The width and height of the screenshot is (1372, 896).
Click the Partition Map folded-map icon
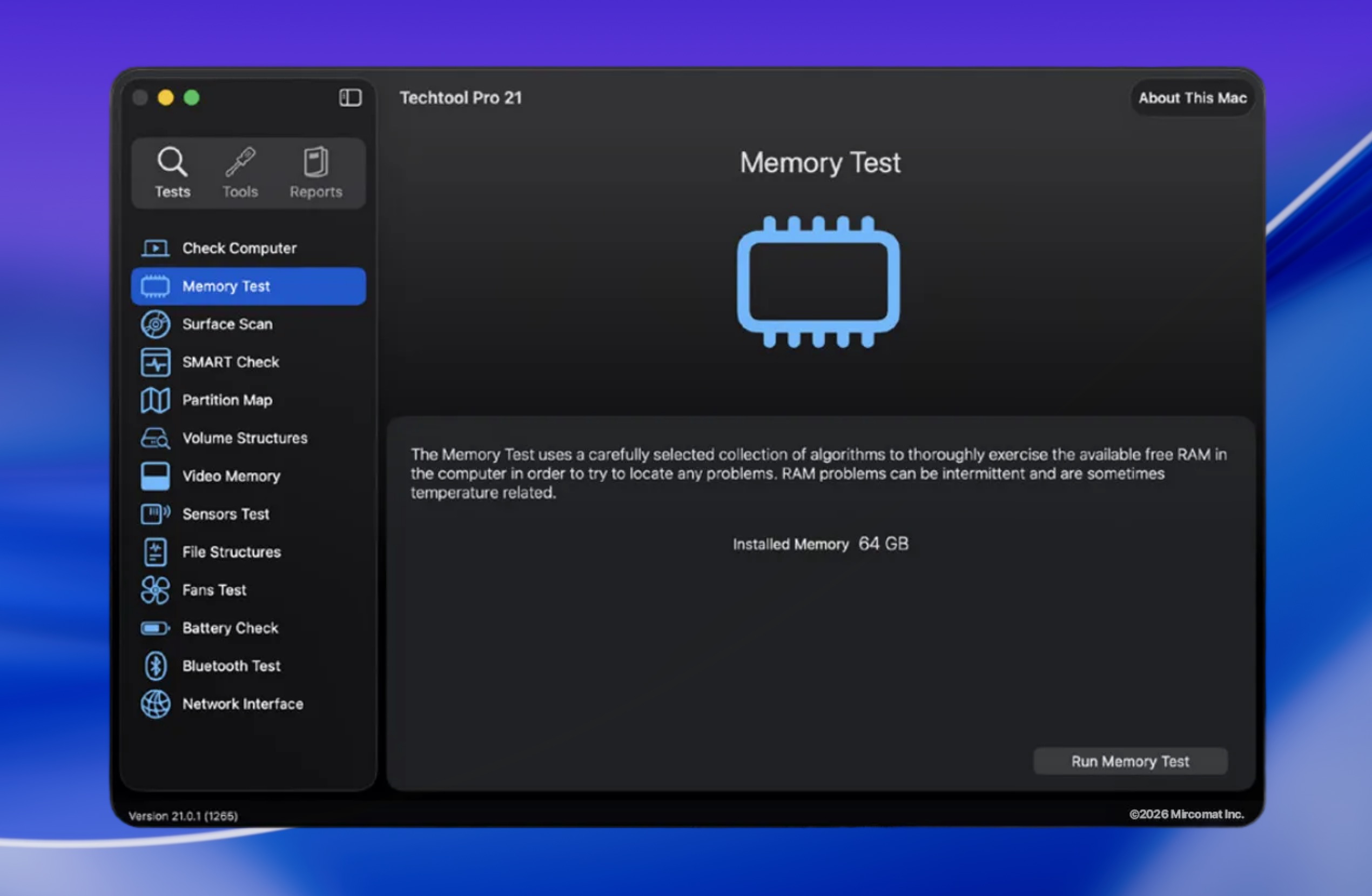[x=155, y=400]
